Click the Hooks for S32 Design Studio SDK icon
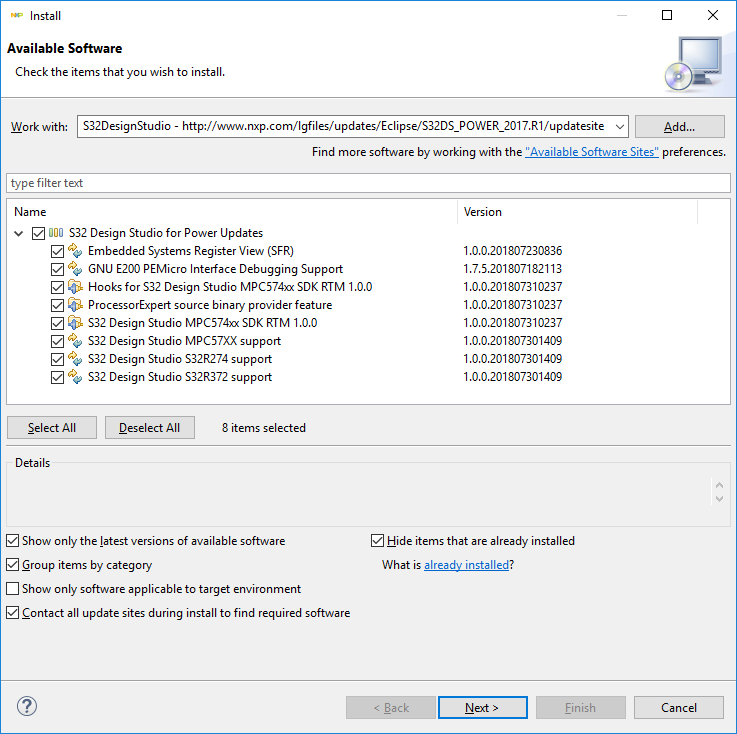This screenshot has width=737, height=734. (x=75, y=287)
